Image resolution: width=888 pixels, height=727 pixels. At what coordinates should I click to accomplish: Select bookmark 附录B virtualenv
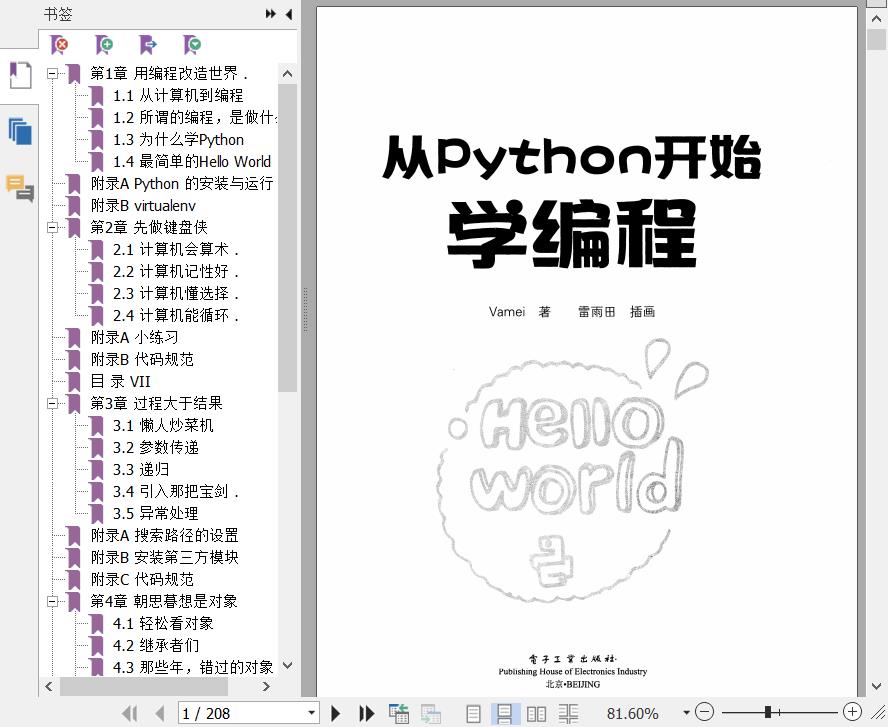pos(143,206)
